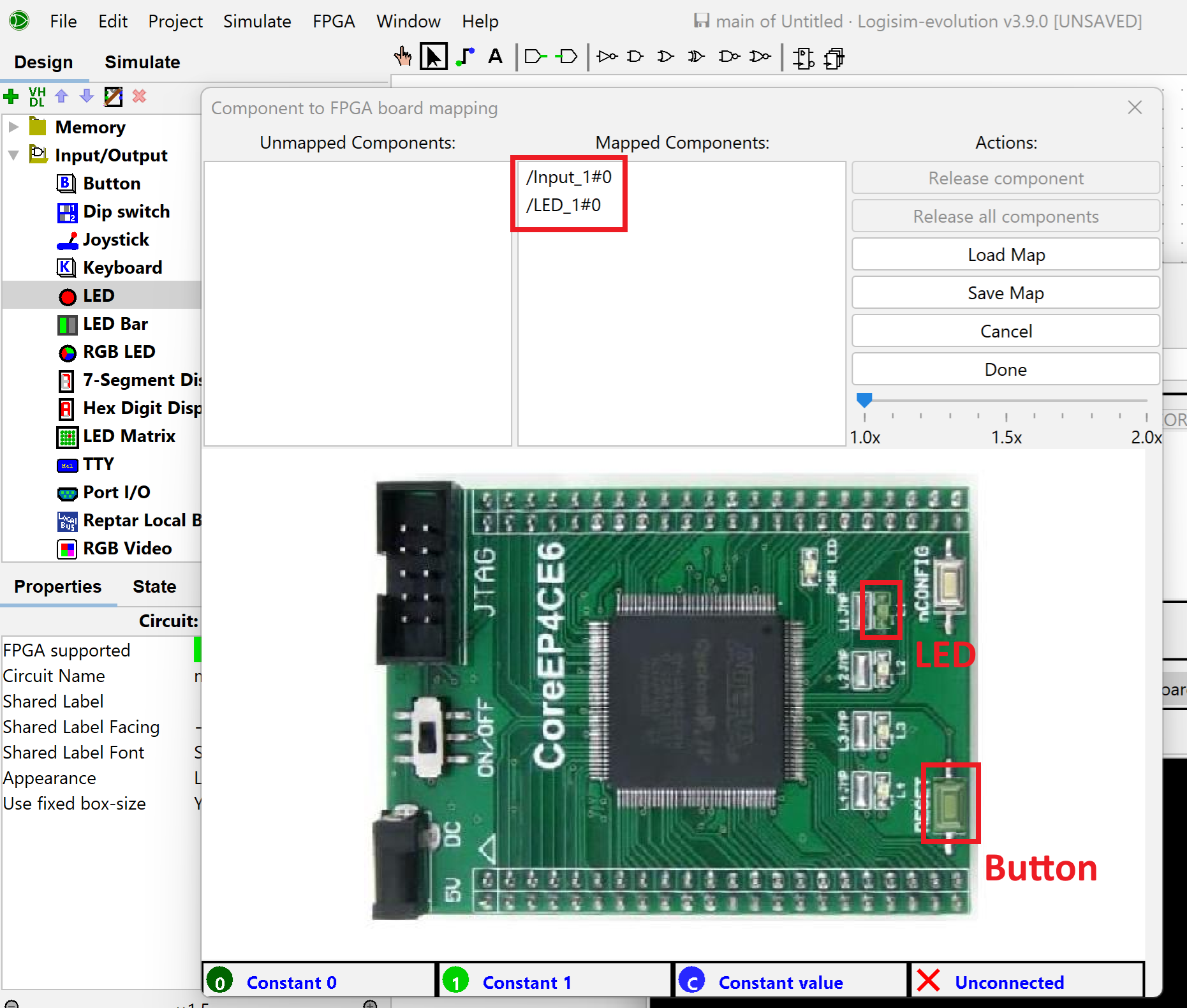Select the Port I/O component

click(x=104, y=493)
